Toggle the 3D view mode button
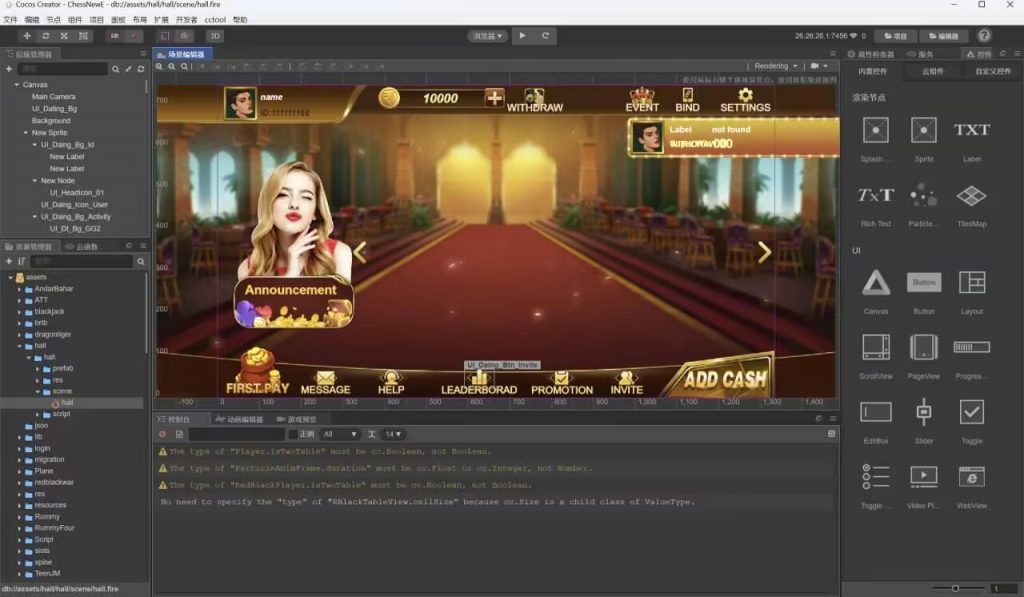This screenshot has width=1024, height=597. 215,36
